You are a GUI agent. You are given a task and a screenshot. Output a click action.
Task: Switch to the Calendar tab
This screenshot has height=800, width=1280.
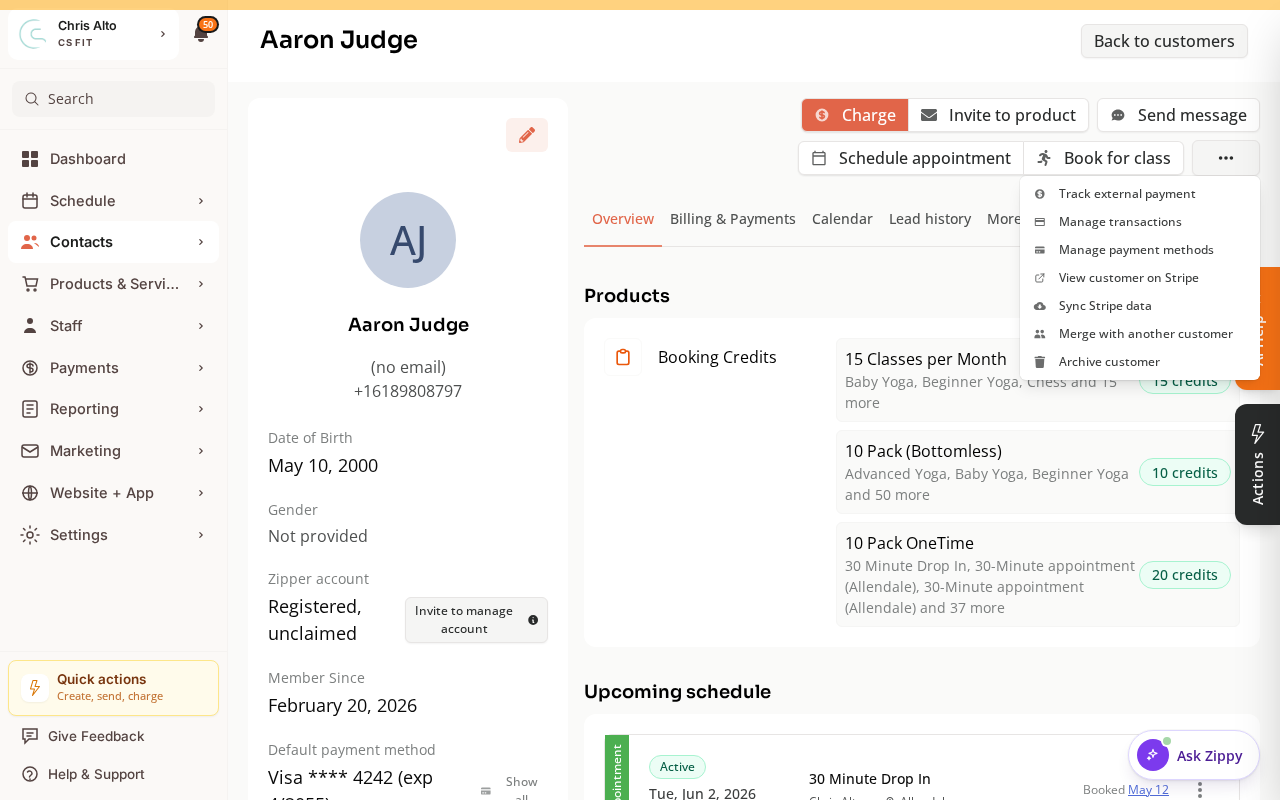point(842,219)
